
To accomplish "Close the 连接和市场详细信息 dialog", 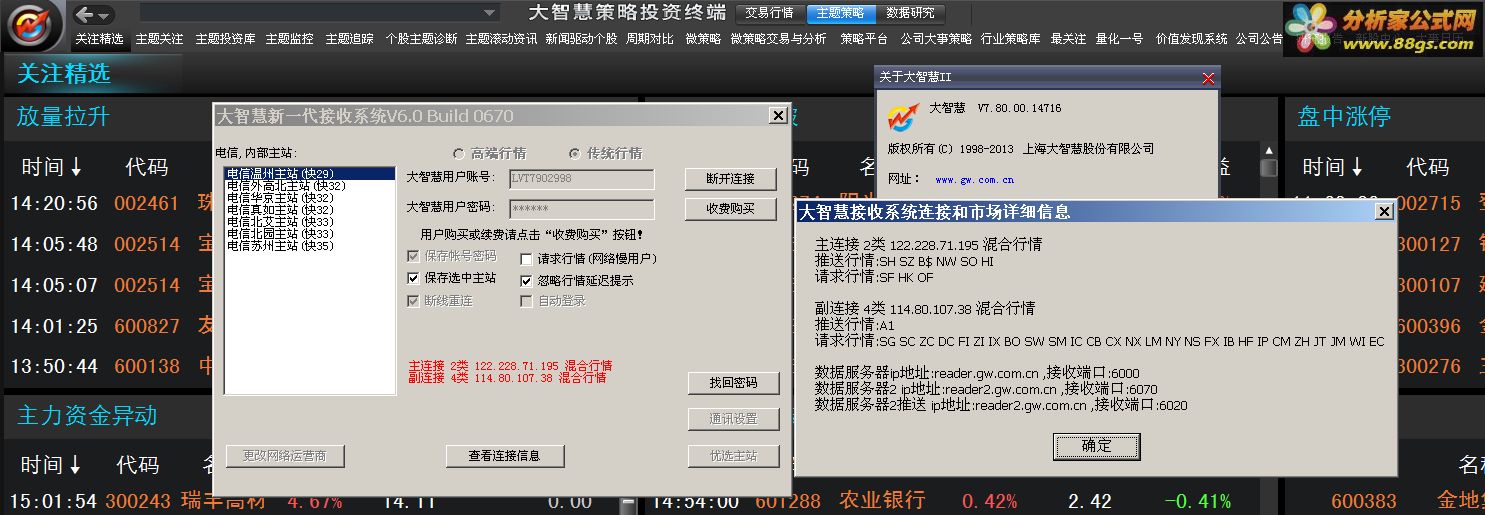I will tap(1384, 212).
